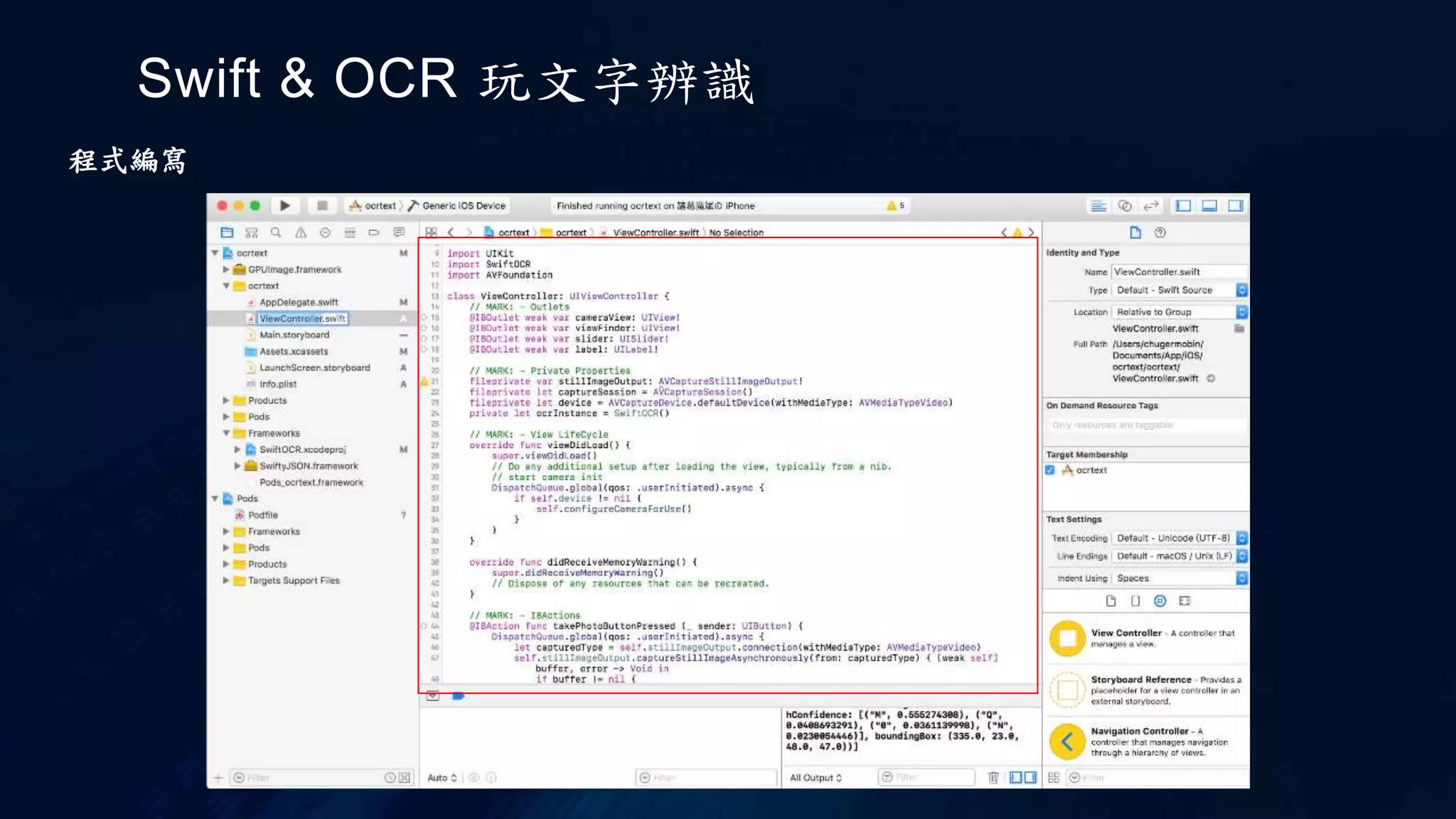
Task: Open Indent Using dropdown
Action: pyautogui.click(x=1179, y=578)
